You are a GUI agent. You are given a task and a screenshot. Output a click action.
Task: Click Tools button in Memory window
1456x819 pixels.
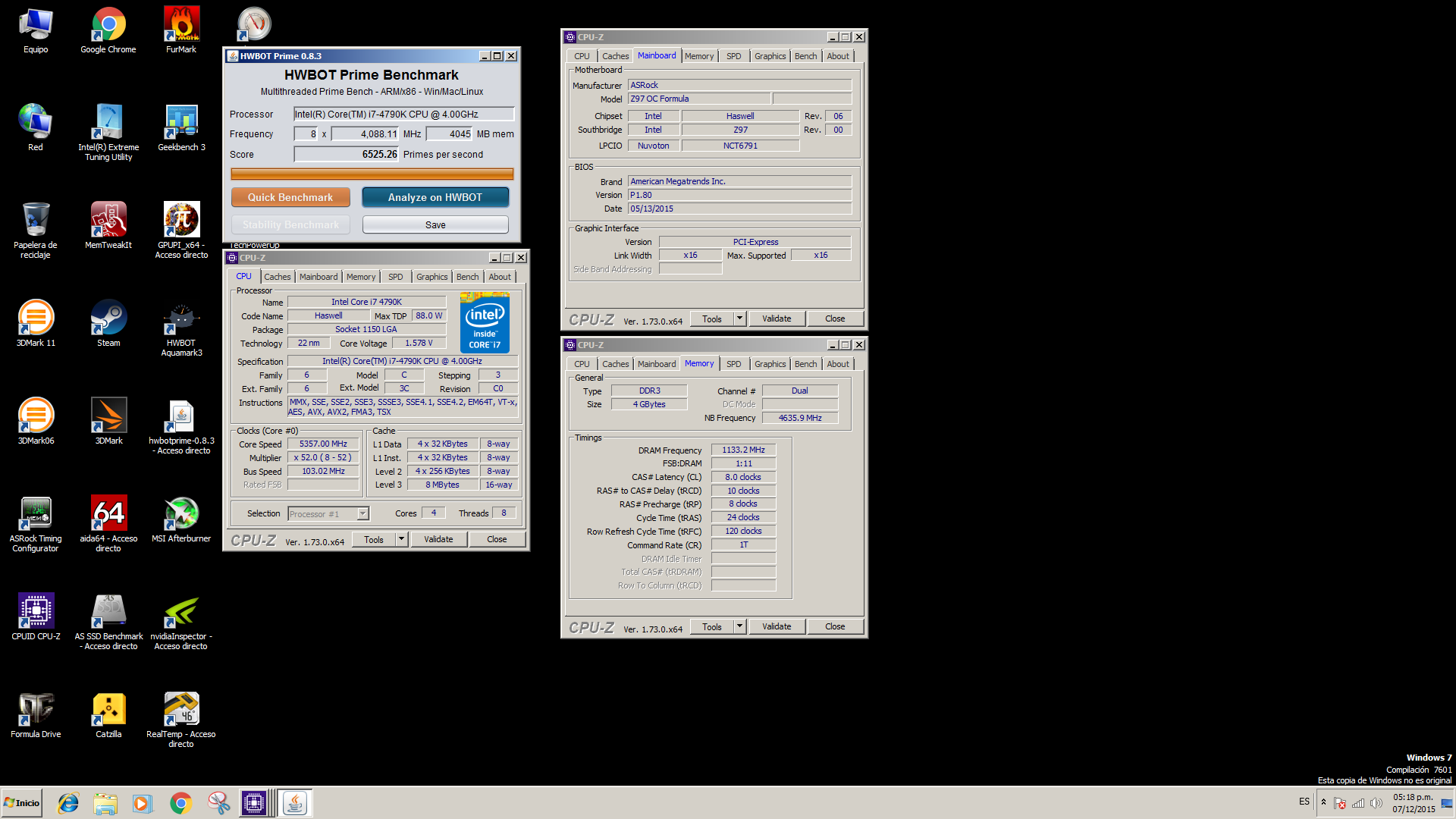coord(712,626)
